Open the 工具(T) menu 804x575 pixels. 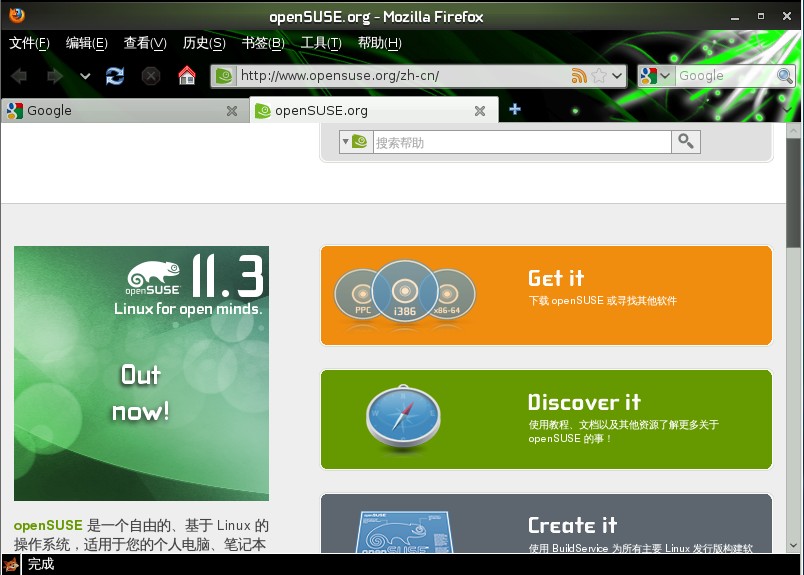tap(321, 43)
